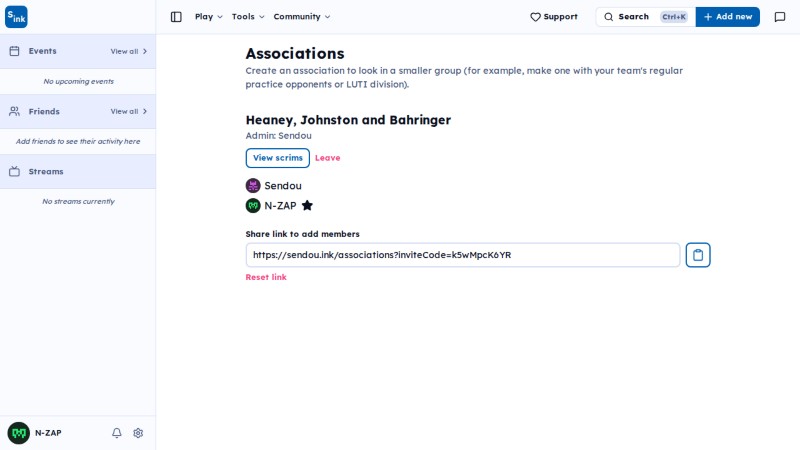Open N-ZAP profile avatar in sidebar footer

click(19, 433)
